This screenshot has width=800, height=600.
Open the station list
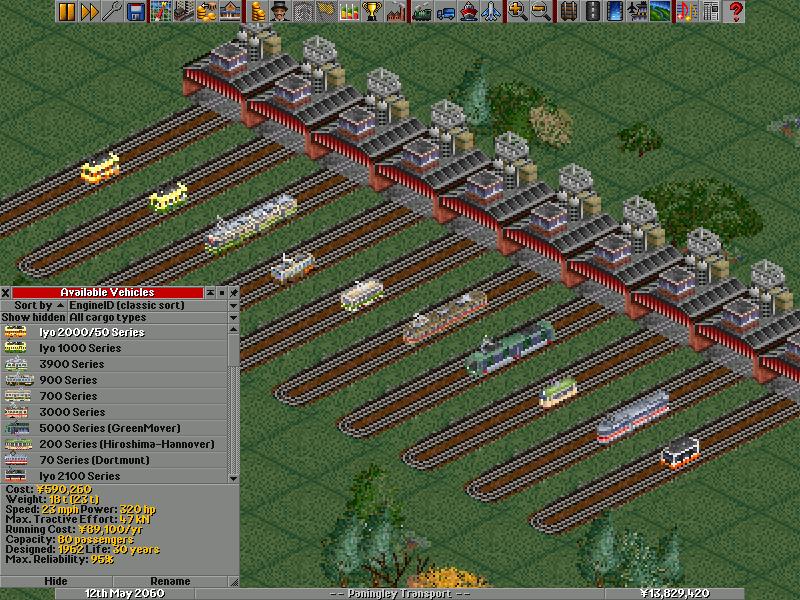coord(229,11)
